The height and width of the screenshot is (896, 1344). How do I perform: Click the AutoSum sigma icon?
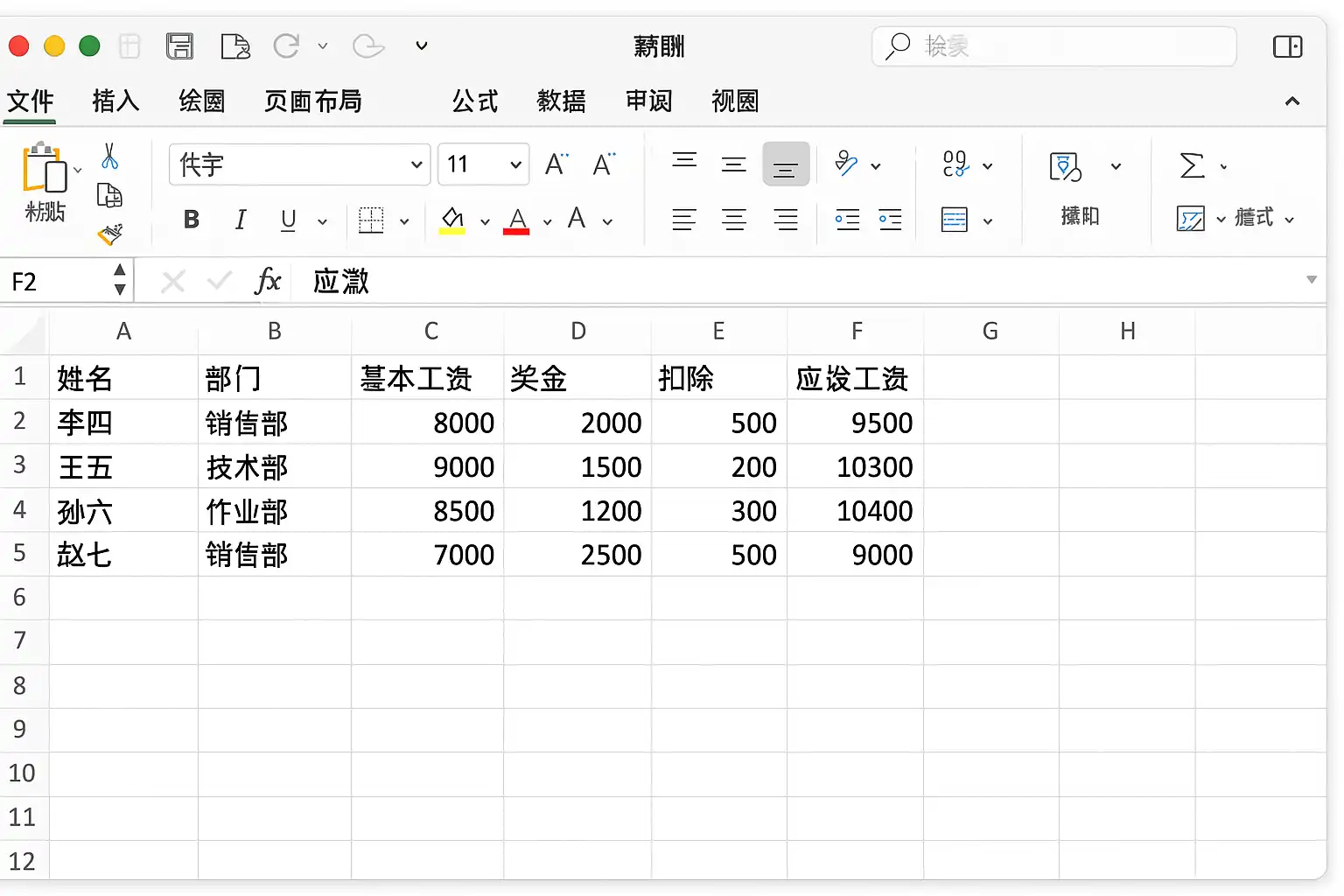(x=1192, y=165)
